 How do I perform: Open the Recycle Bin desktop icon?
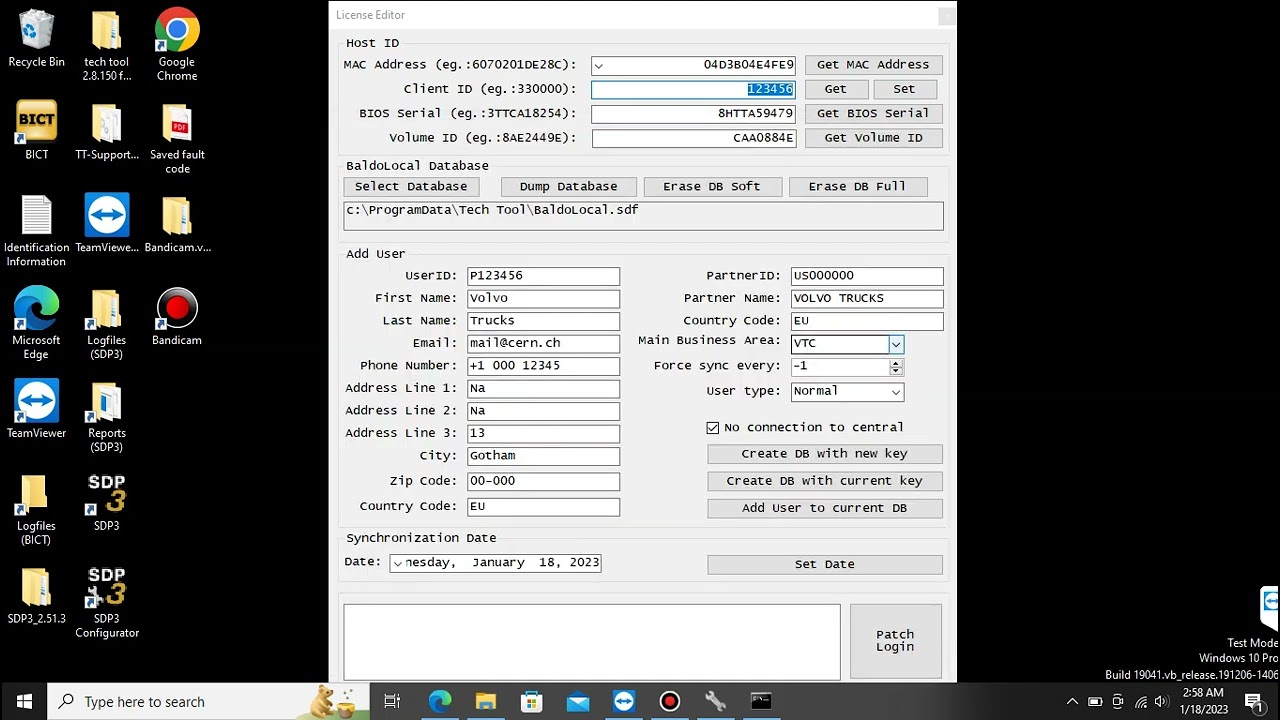pyautogui.click(x=36, y=40)
